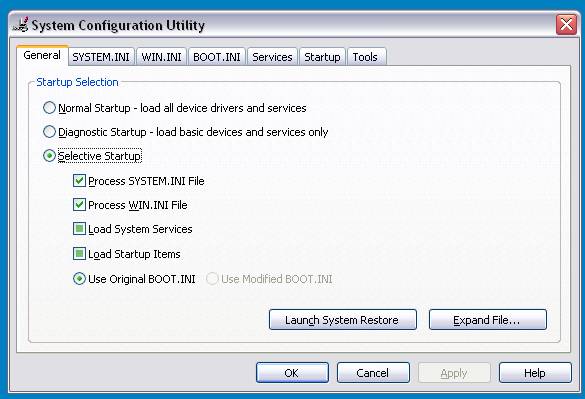585x399 pixels.
Task: Open Help for the configuration utility
Action: (535, 372)
